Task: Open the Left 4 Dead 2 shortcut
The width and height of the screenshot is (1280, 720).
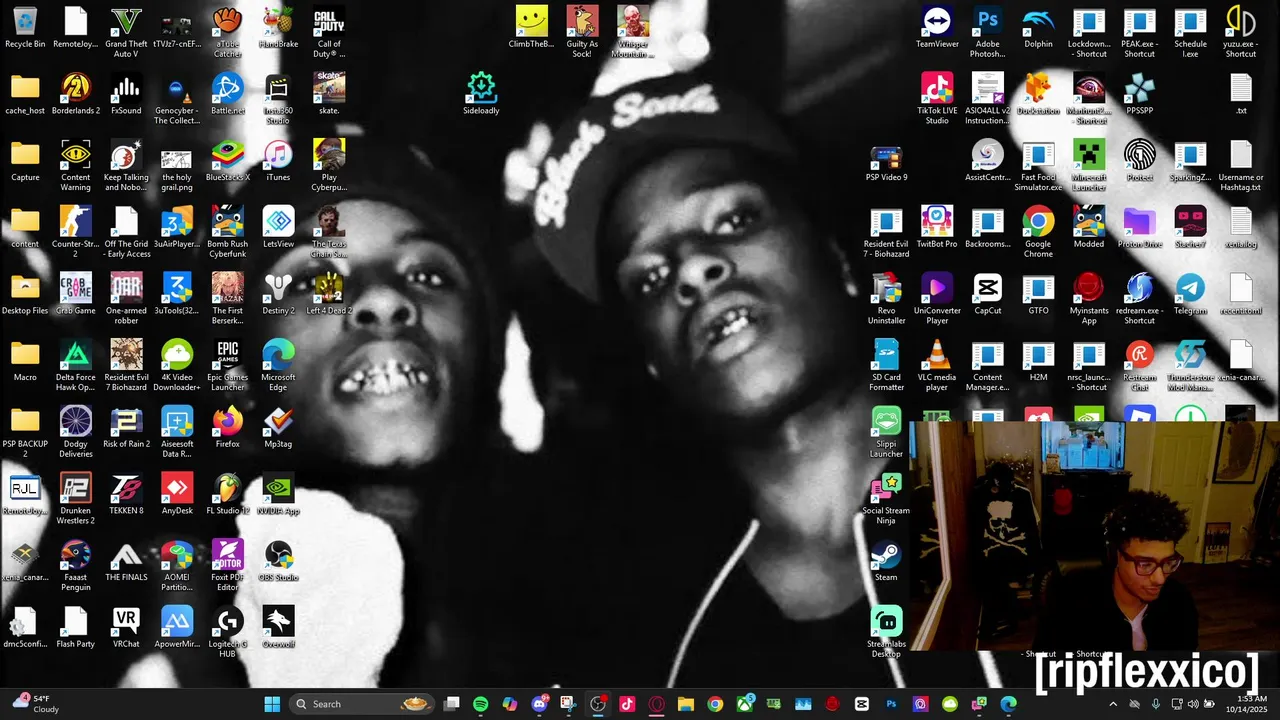Action: tap(329, 294)
